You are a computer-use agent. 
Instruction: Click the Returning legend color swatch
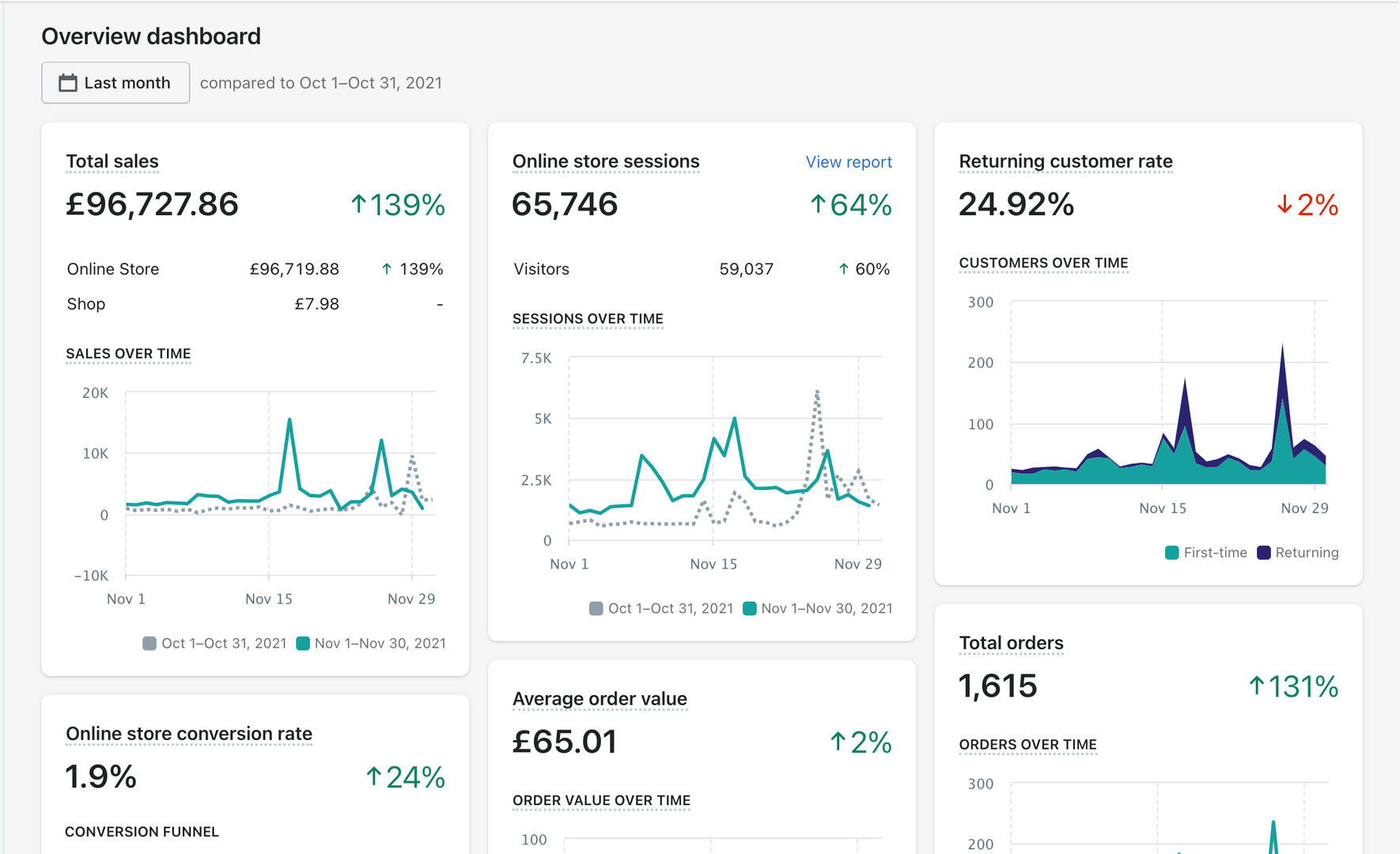click(1263, 553)
